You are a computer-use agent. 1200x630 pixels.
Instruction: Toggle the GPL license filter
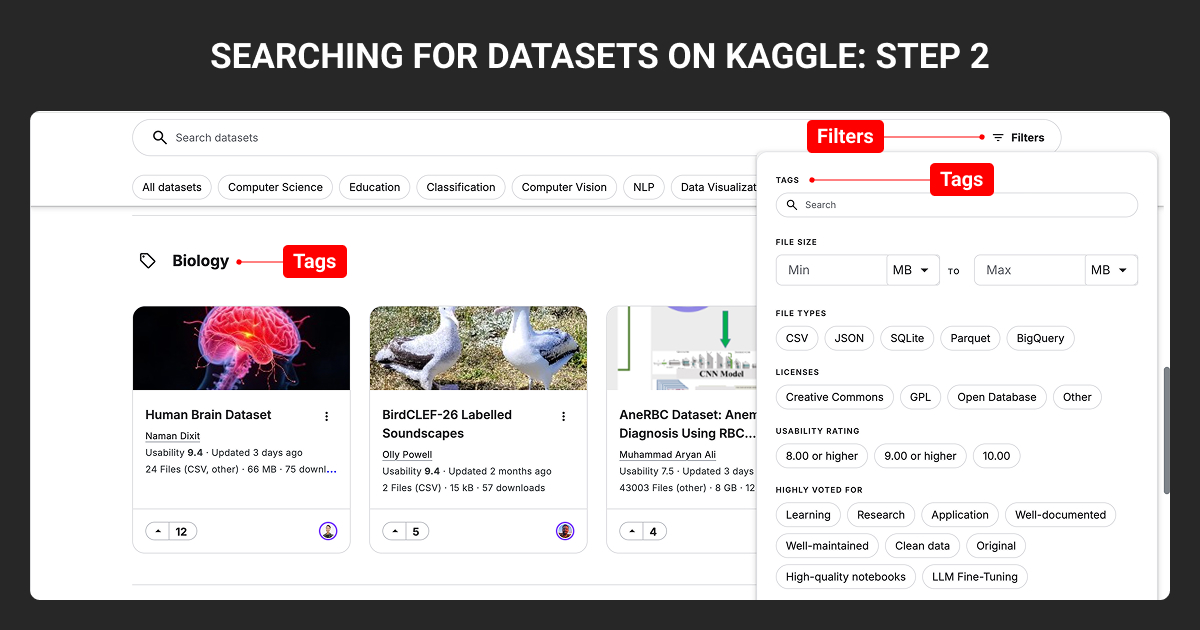pos(920,397)
